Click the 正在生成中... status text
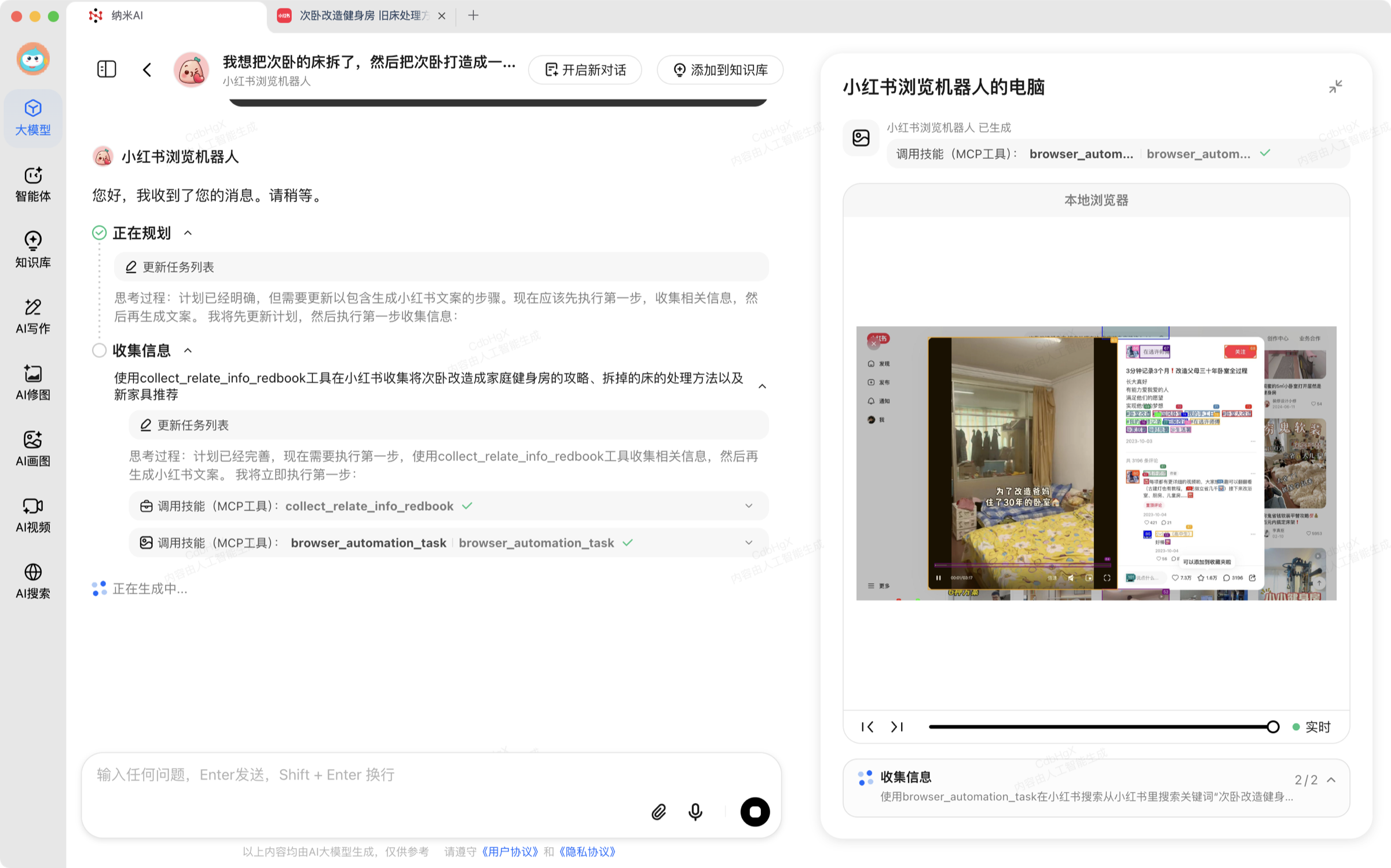 tap(150, 589)
